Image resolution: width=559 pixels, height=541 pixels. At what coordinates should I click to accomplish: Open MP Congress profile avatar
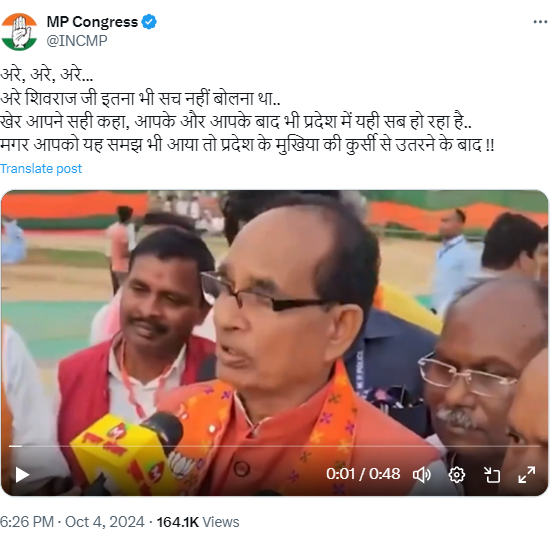(x=19, y=32)
